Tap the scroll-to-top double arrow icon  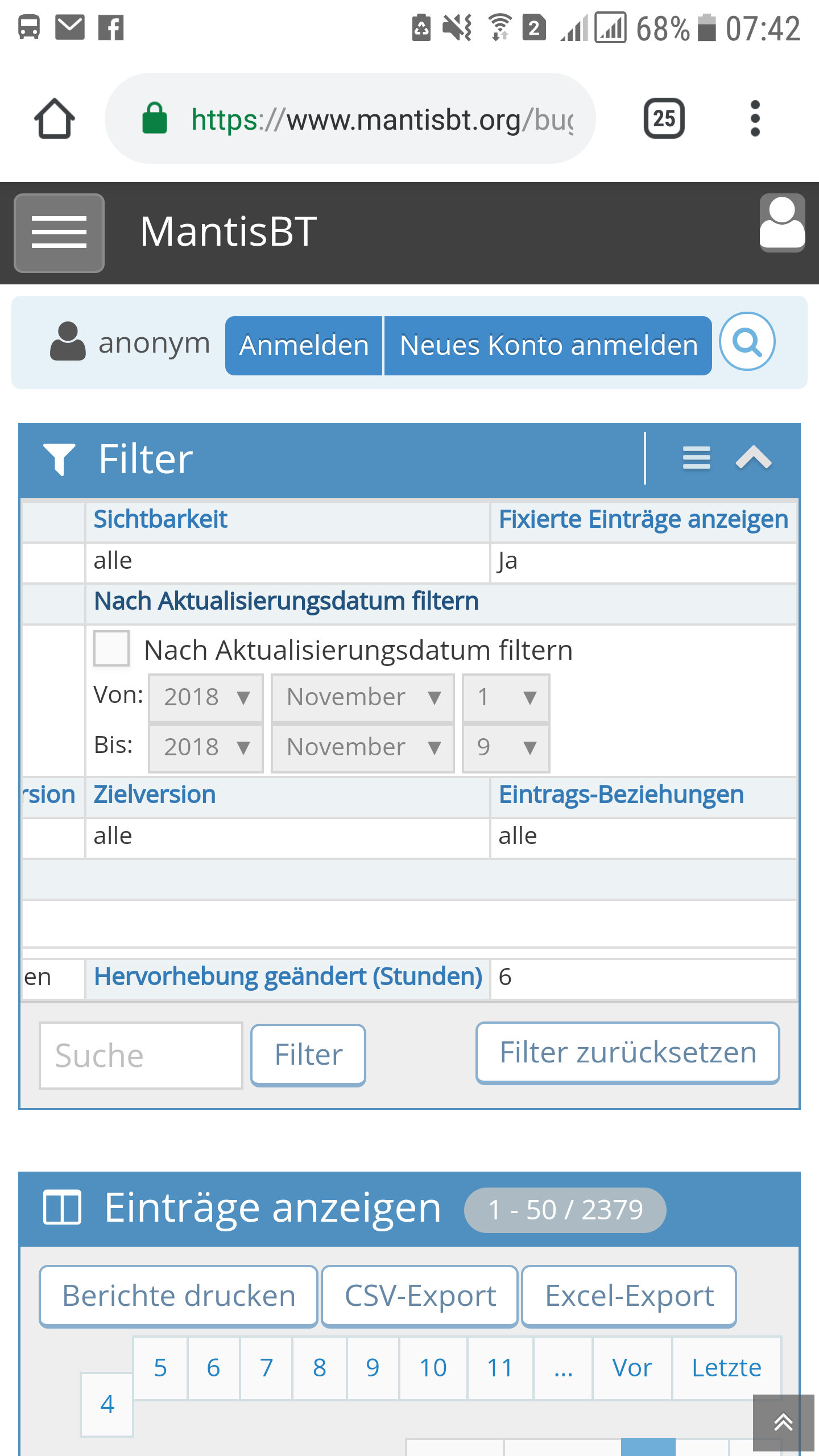tap(783, 1422)
